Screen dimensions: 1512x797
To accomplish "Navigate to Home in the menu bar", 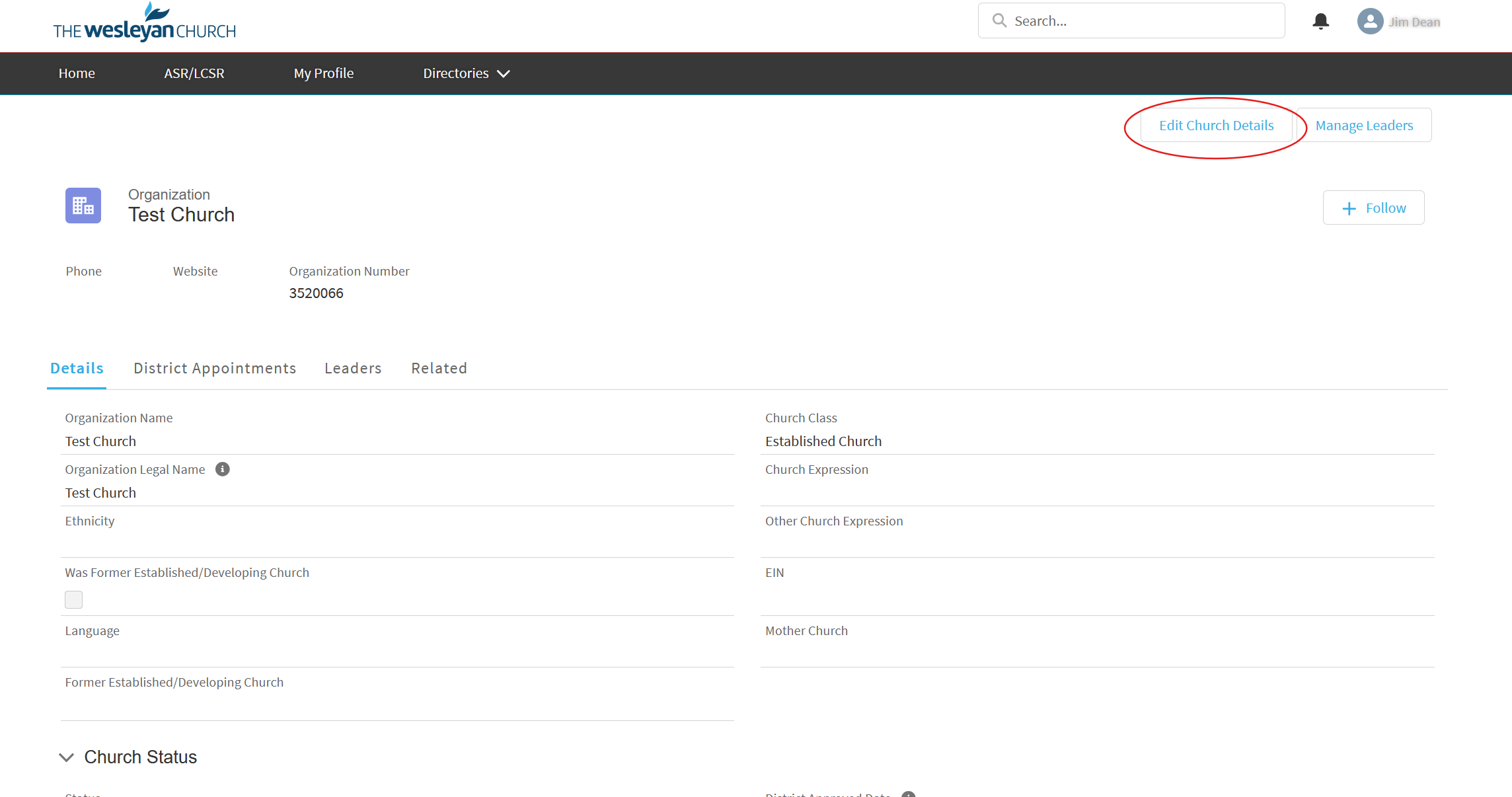I will pos(77,73).
